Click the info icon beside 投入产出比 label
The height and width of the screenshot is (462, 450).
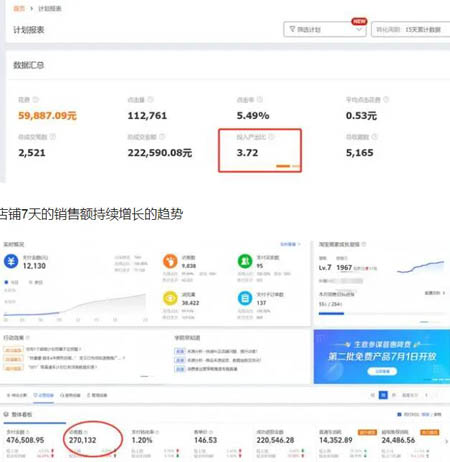(271, 137)
